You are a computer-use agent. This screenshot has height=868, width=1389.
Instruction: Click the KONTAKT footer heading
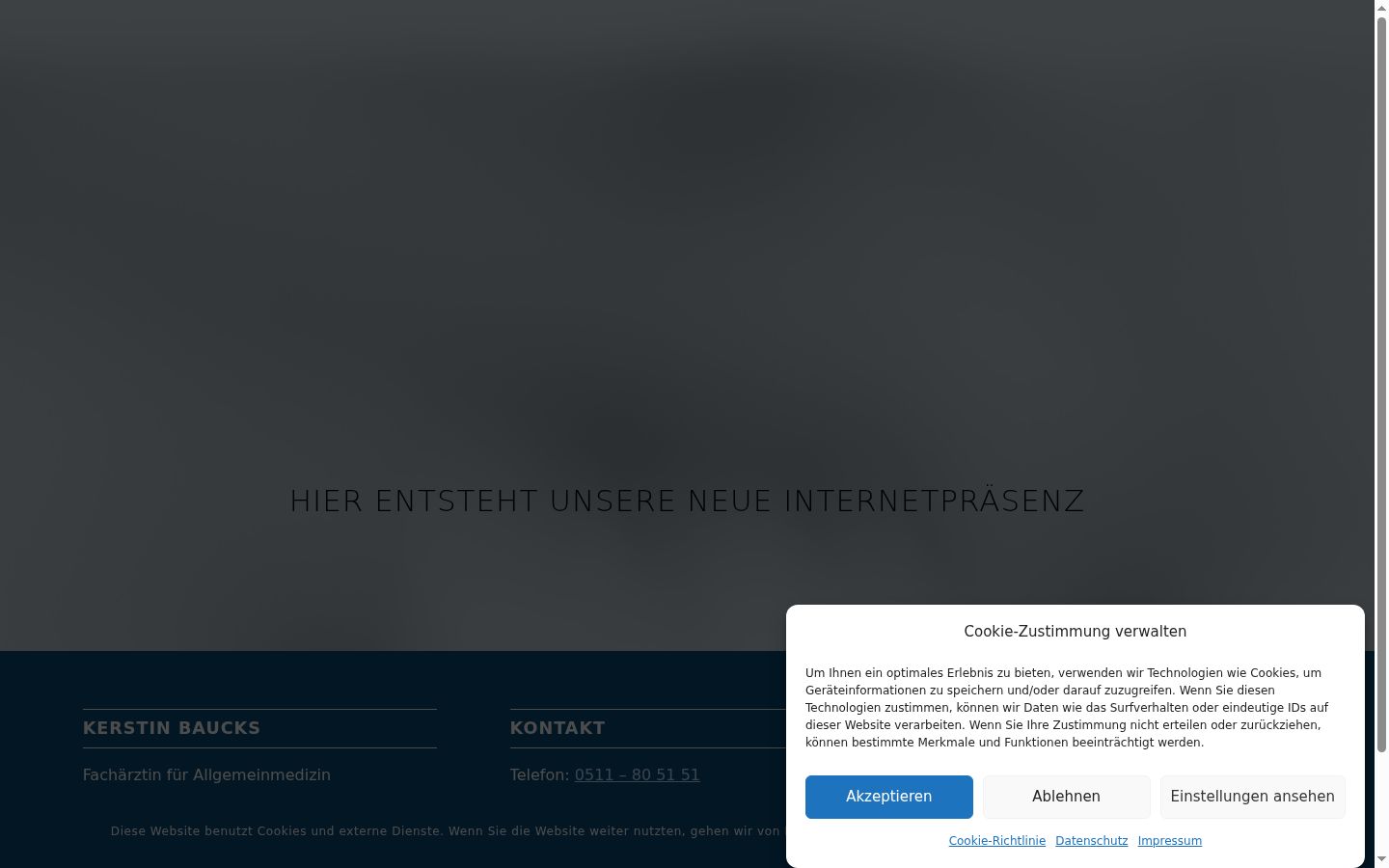coord(558,728)
